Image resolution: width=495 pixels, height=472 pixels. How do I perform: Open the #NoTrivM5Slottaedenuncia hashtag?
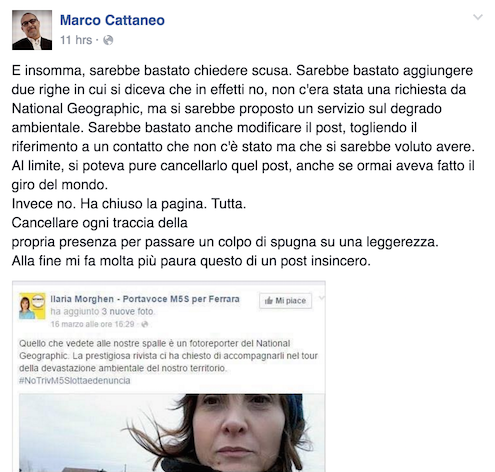click(x=75, y=381)
